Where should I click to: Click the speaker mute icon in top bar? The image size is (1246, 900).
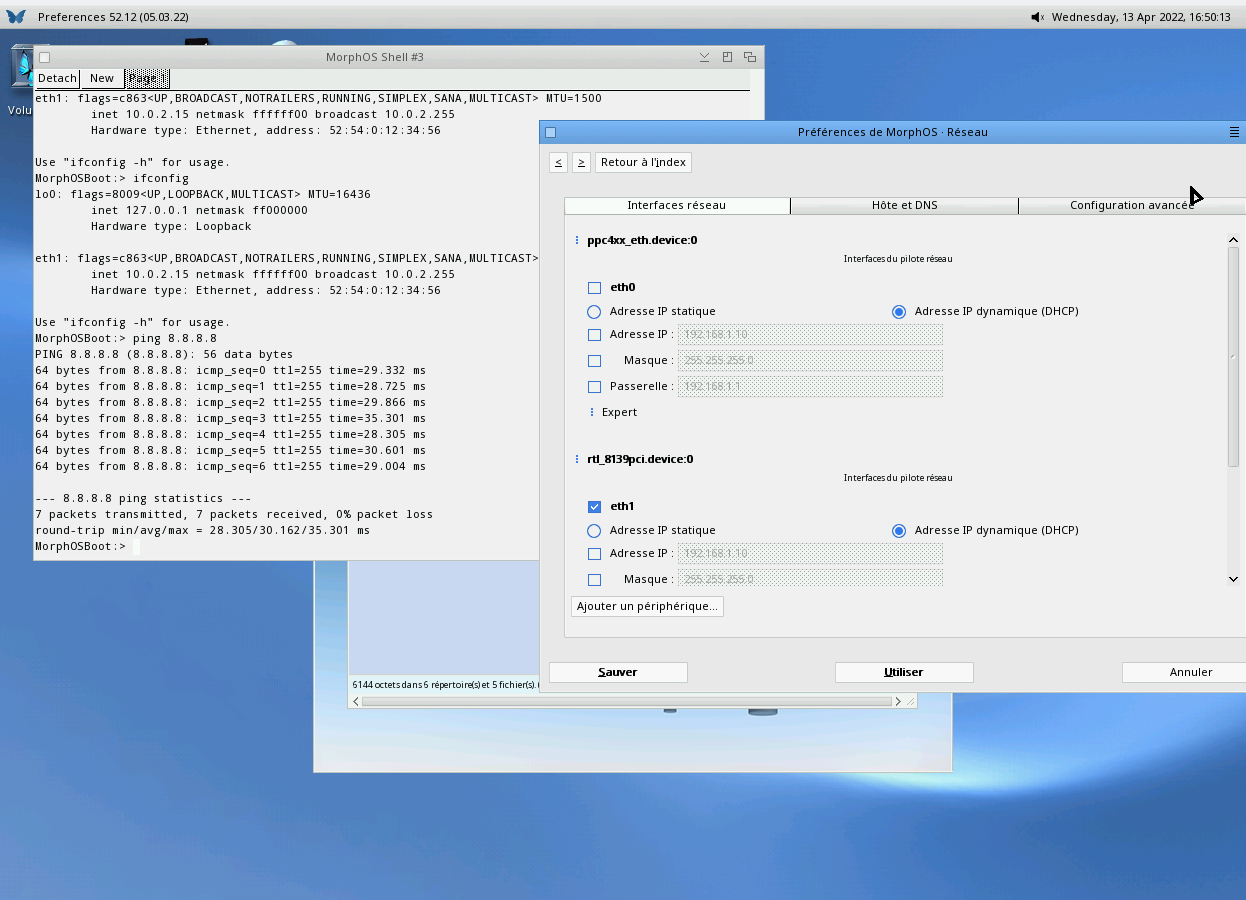[1037, 17]
